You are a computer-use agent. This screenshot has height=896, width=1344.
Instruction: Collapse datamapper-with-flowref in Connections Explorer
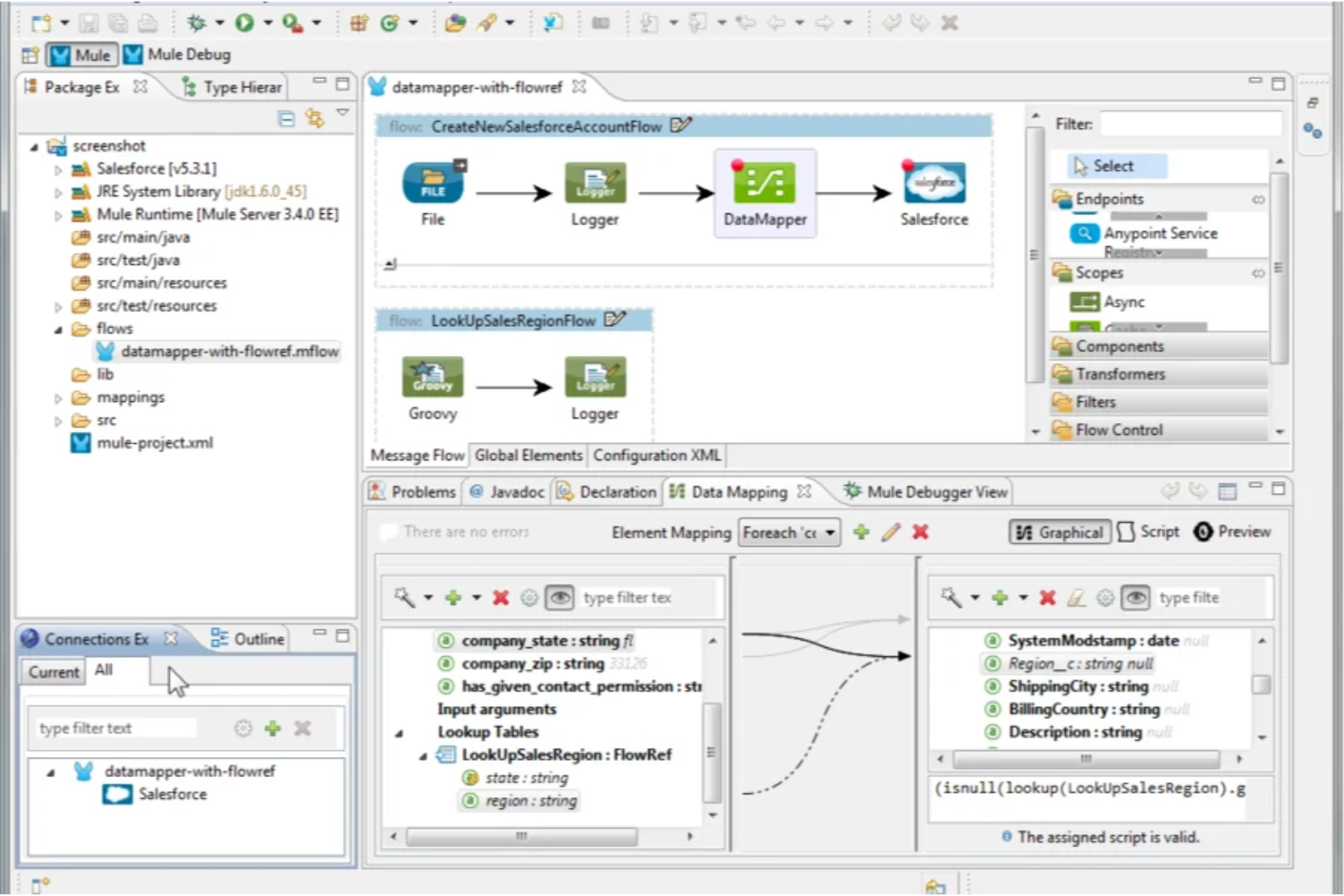[51, 773]
